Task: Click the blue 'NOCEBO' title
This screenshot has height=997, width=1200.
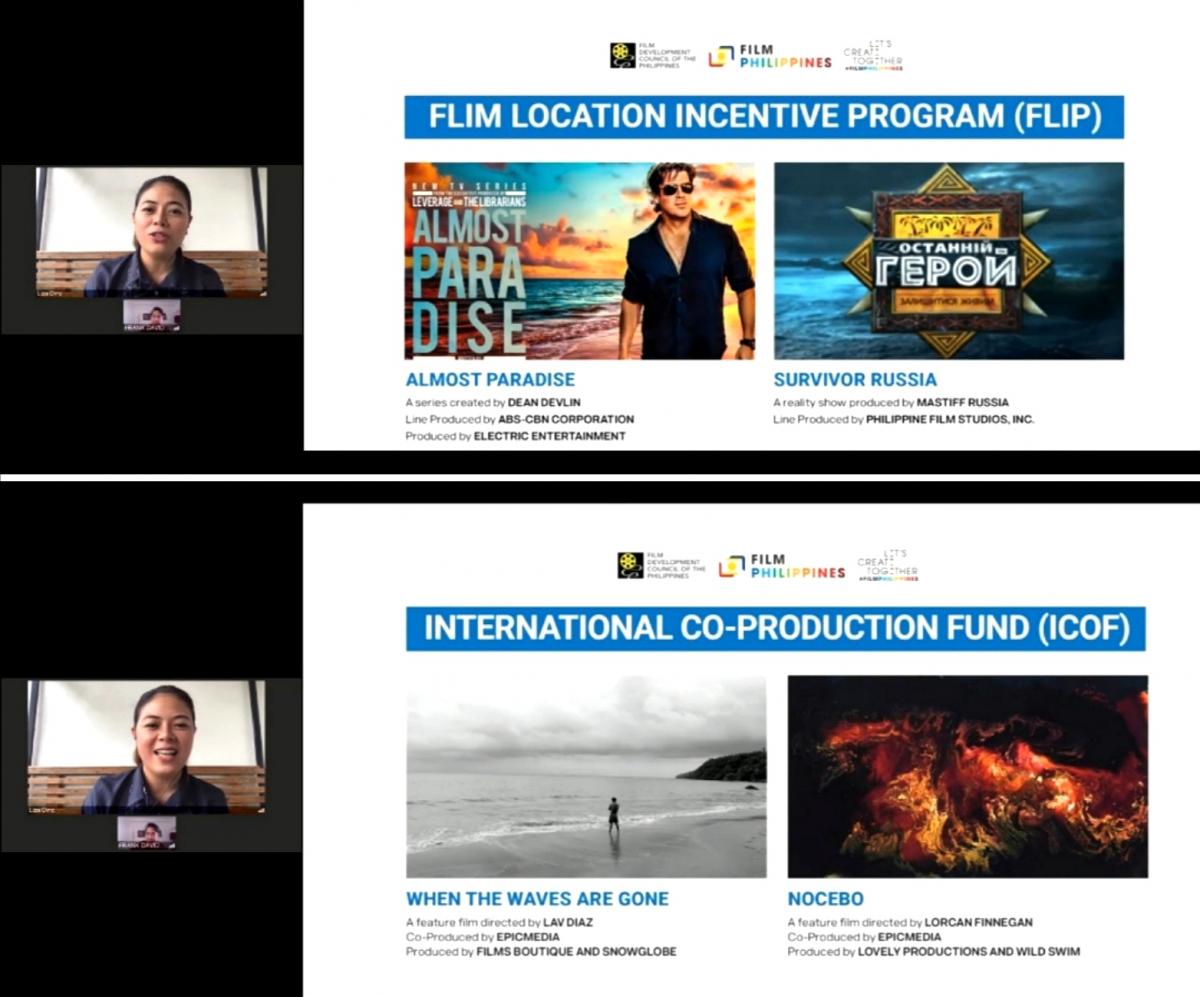Action: pyautogui.click(x=825, y=898)
